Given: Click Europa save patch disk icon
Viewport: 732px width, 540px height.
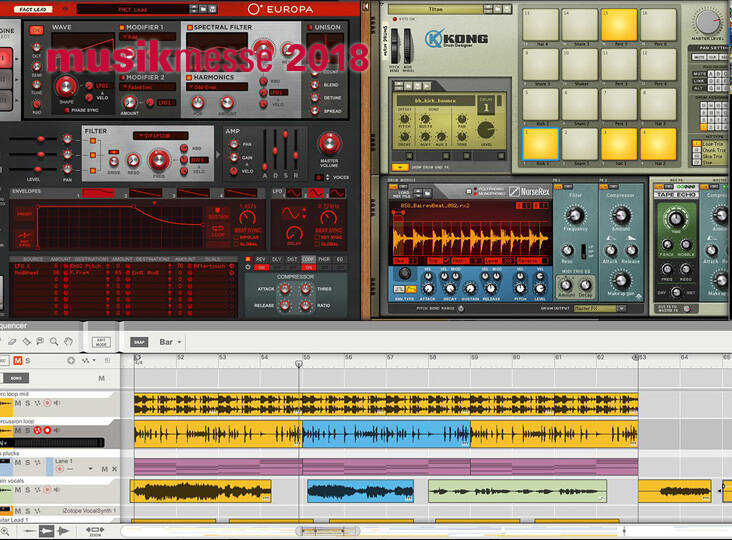Looking at the screenshot, I should [213, 9].
